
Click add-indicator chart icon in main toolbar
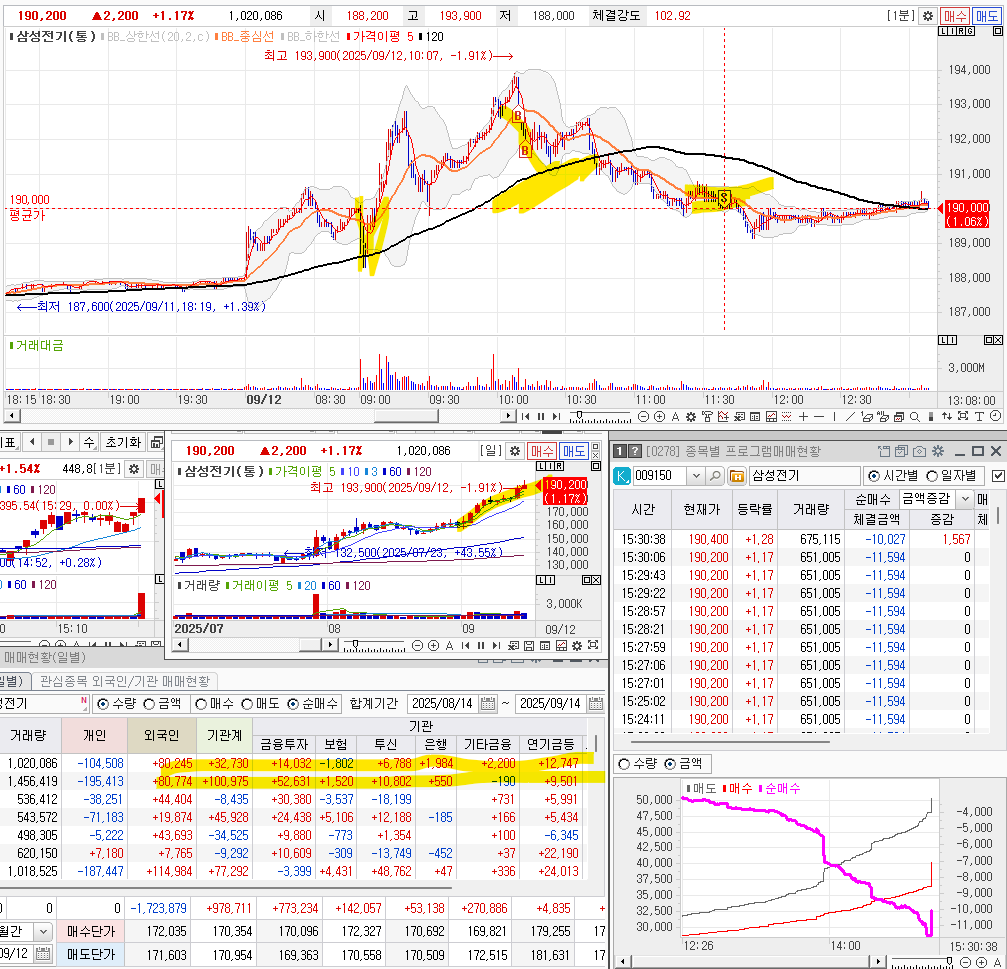tap(722, 417)
